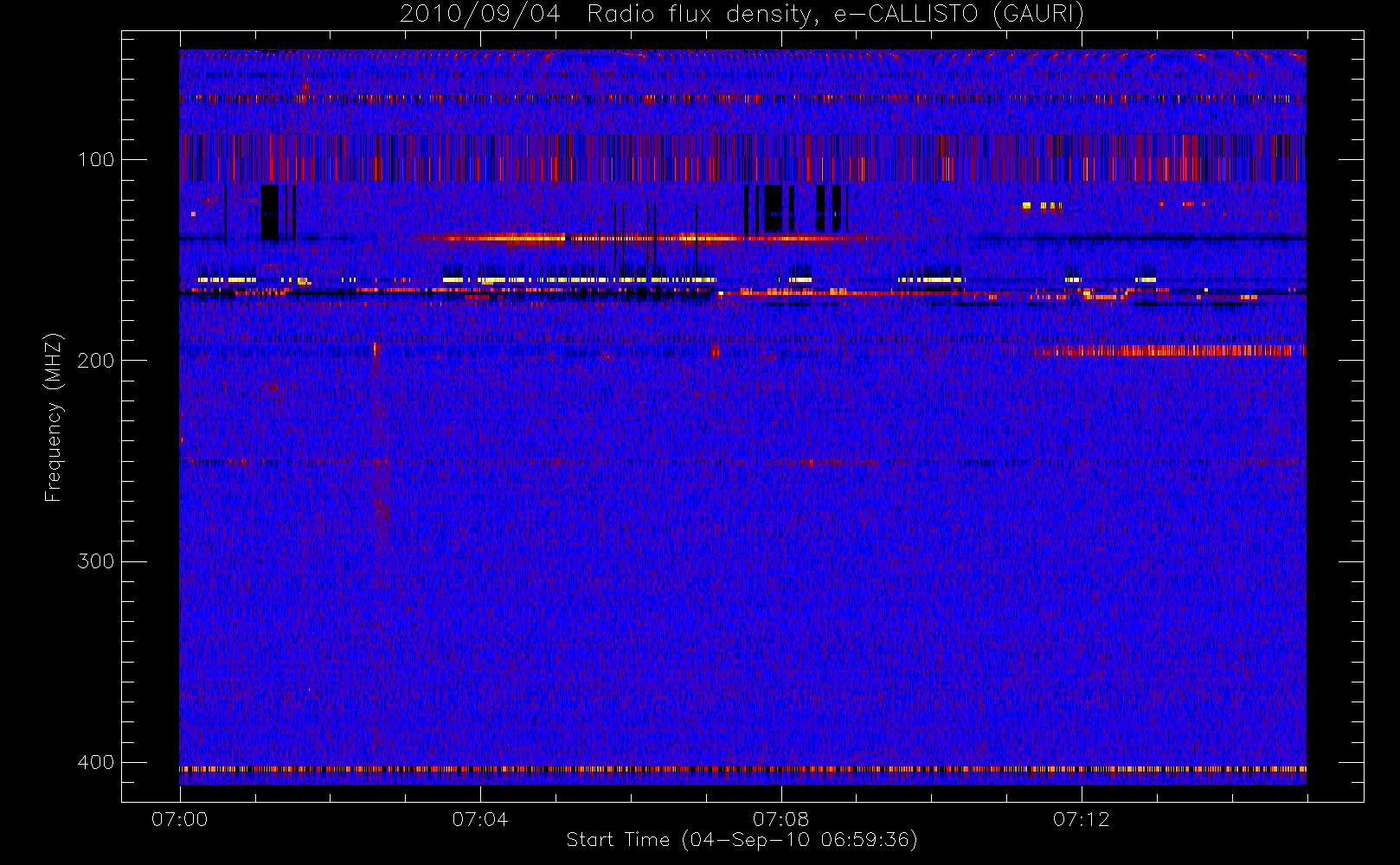Click the 400 frequency tick label

[x=95, y=762]
